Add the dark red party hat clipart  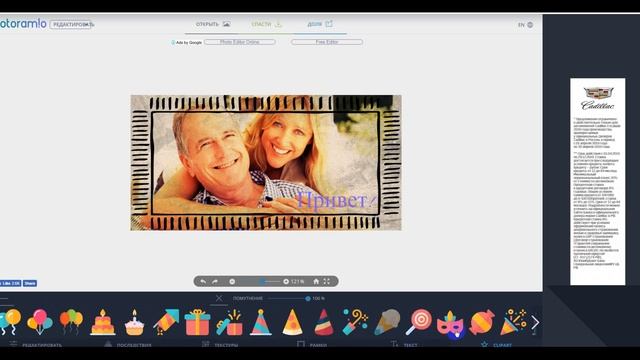[324, 322]
